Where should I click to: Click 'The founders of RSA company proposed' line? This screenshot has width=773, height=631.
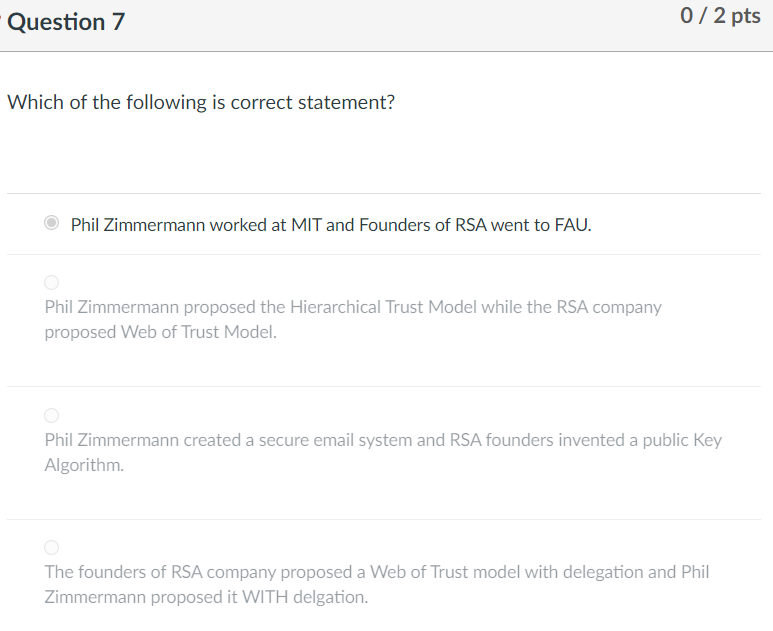click(376, 572)
